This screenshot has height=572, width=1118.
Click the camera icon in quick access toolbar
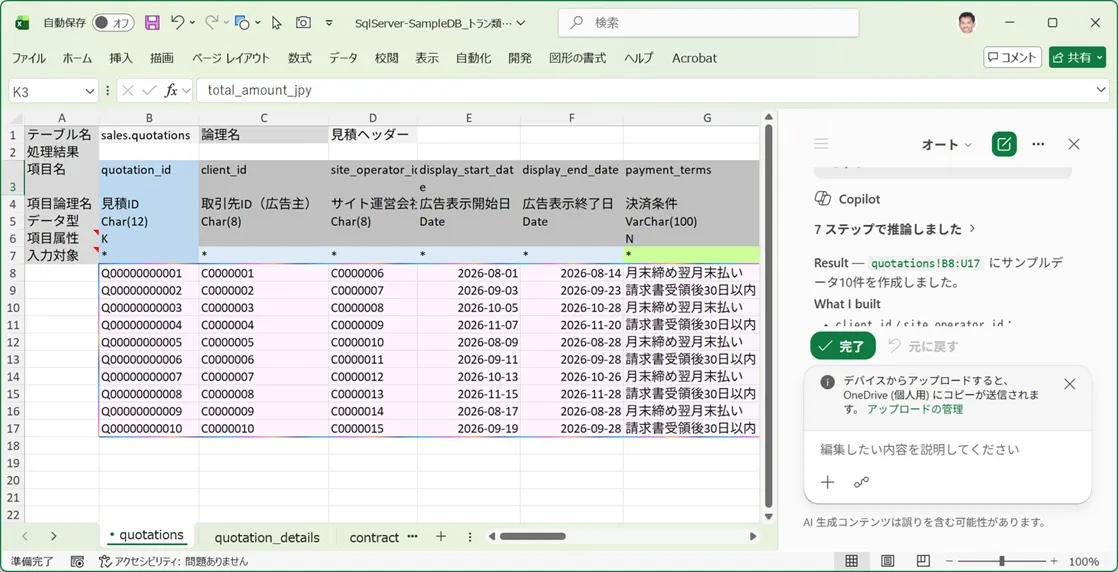[303, 23]
